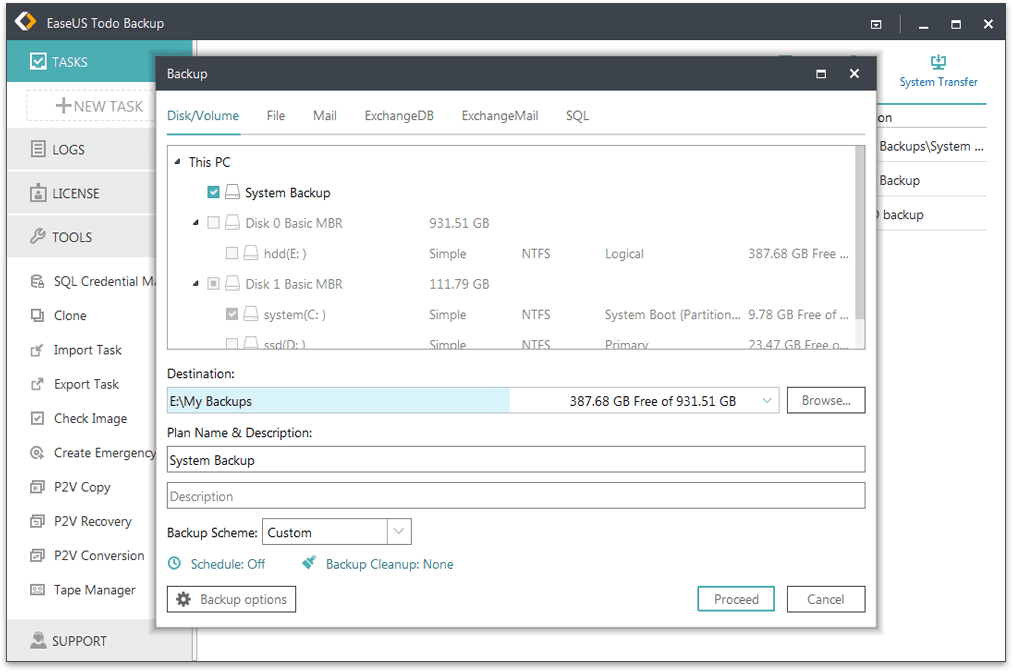Click the Export Task icon

tap(37, 385)
